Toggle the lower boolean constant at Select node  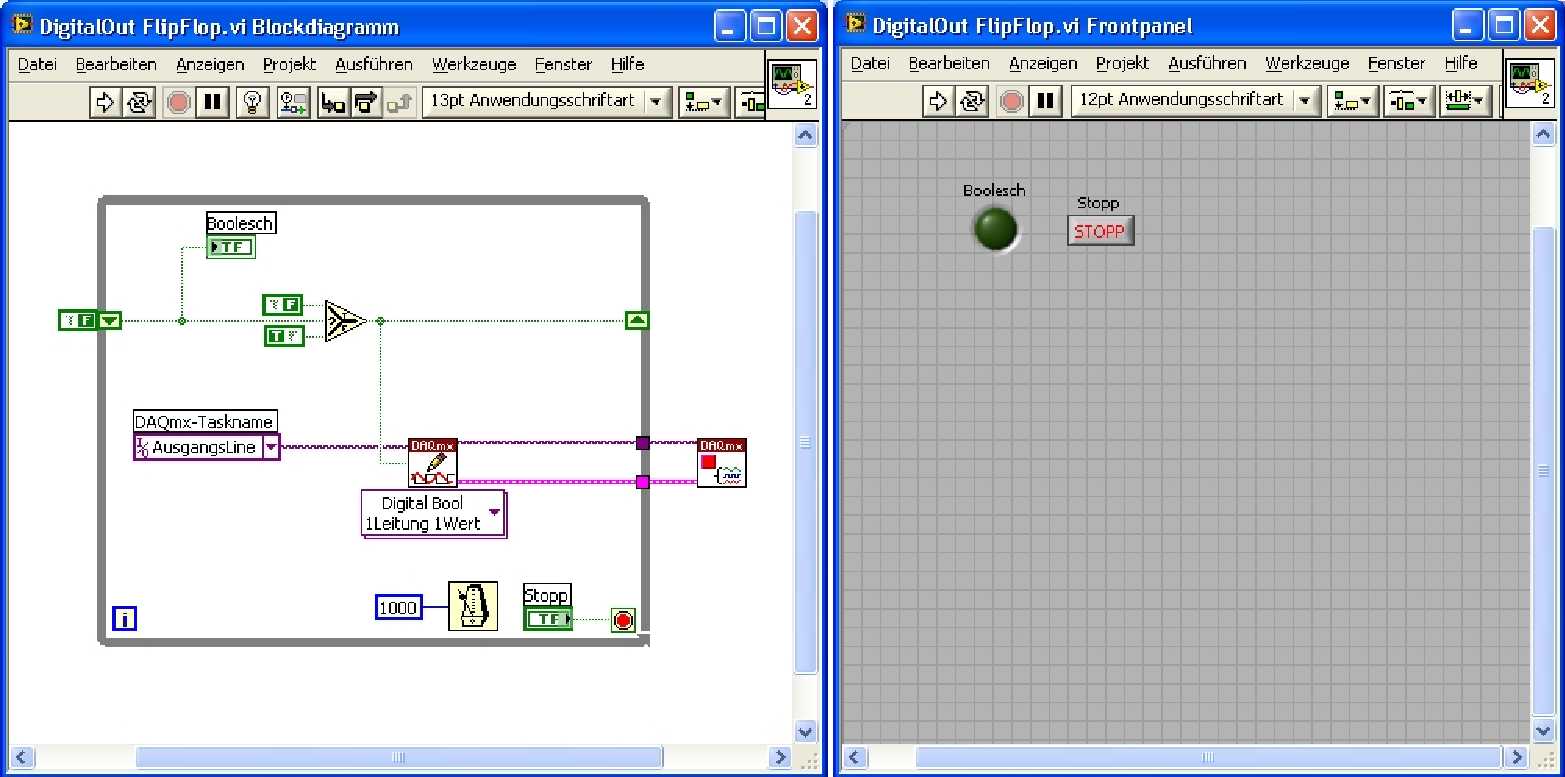284,336
